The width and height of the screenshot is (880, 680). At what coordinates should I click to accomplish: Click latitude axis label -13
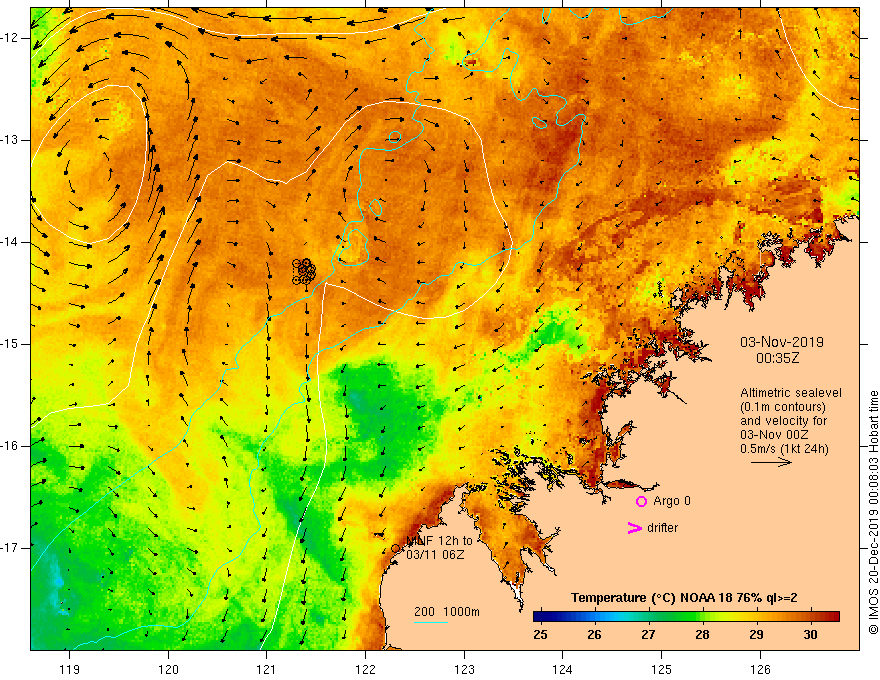tap(11, 140)
